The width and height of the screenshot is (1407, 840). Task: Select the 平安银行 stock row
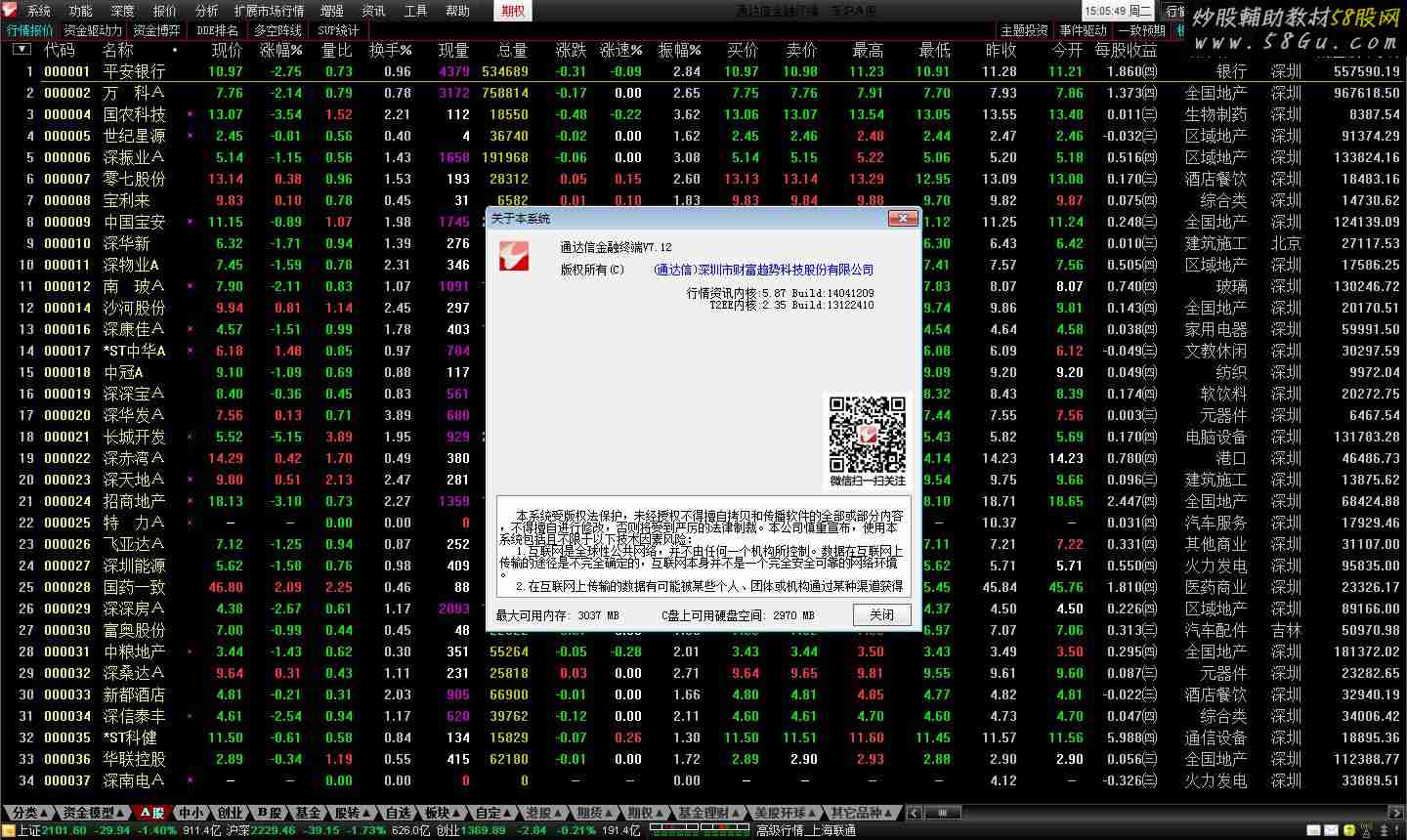703,71
